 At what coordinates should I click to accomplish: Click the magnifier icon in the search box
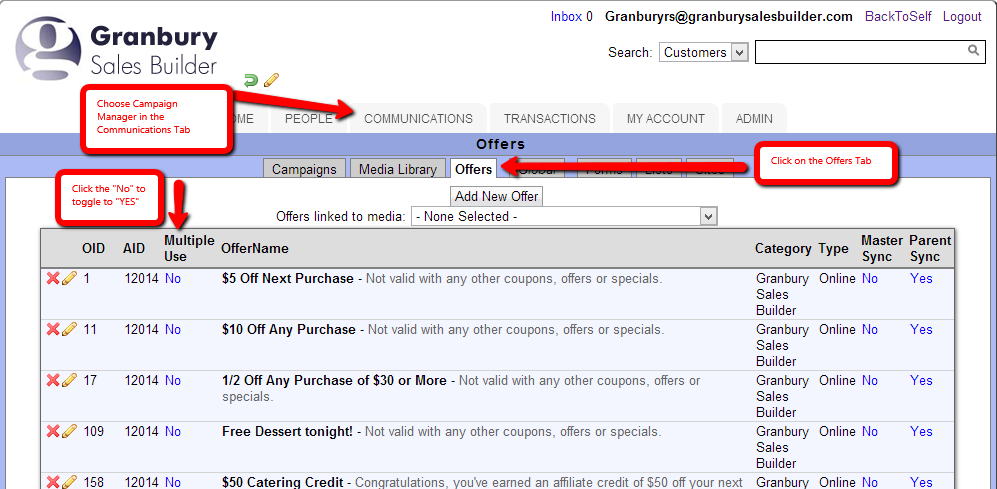pyautogui.click(x=973, y=50)
